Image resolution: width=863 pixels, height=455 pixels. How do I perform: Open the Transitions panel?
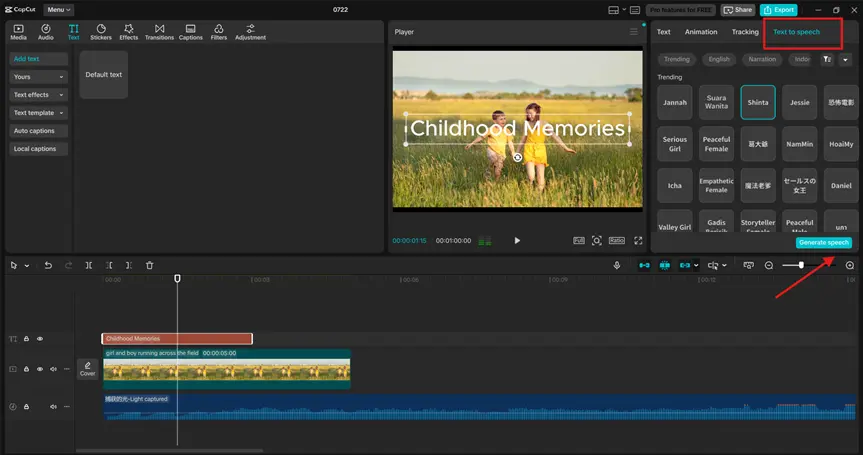[x=159, y=32]
